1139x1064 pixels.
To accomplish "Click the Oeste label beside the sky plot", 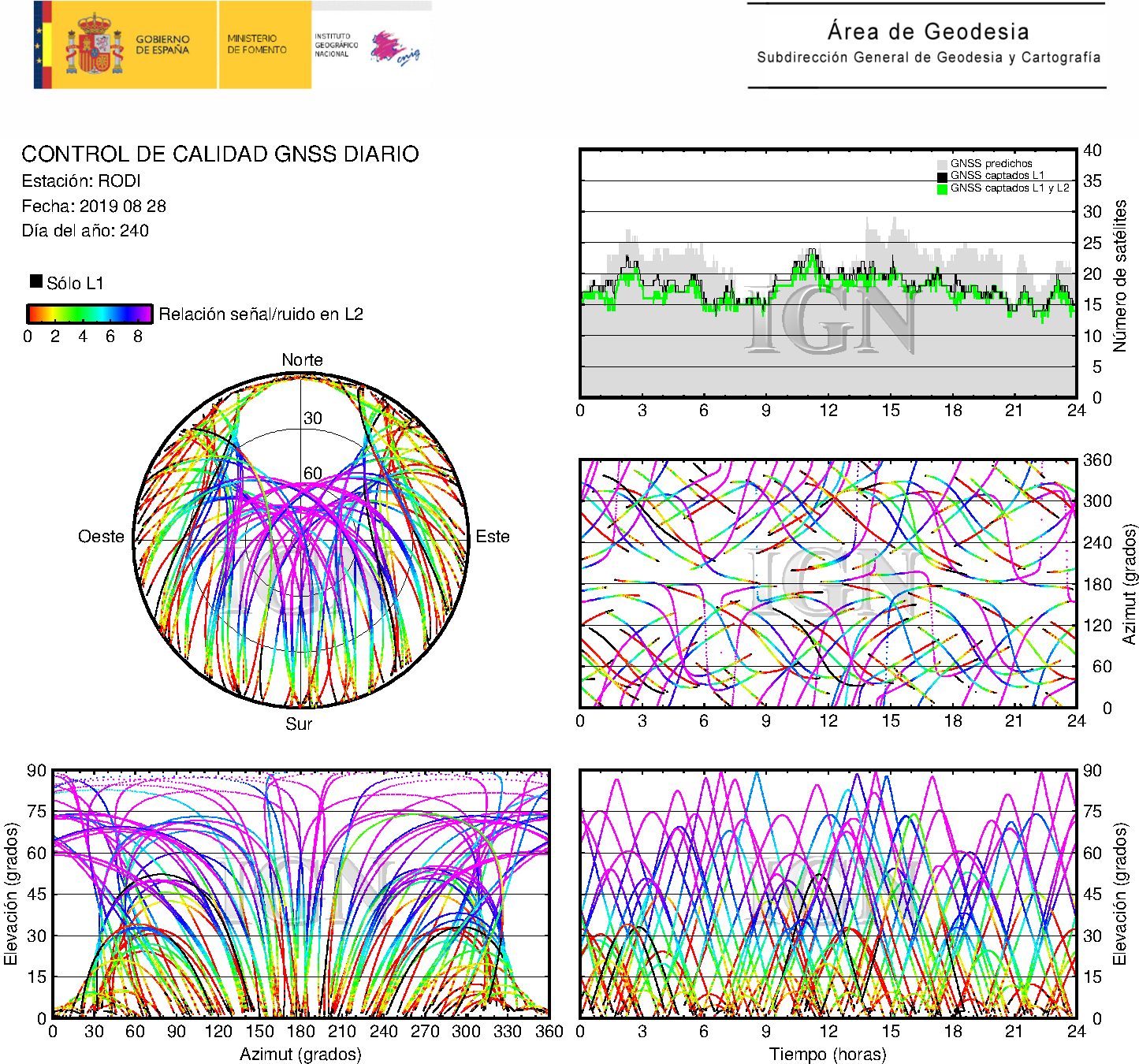I will coord(101,537).
